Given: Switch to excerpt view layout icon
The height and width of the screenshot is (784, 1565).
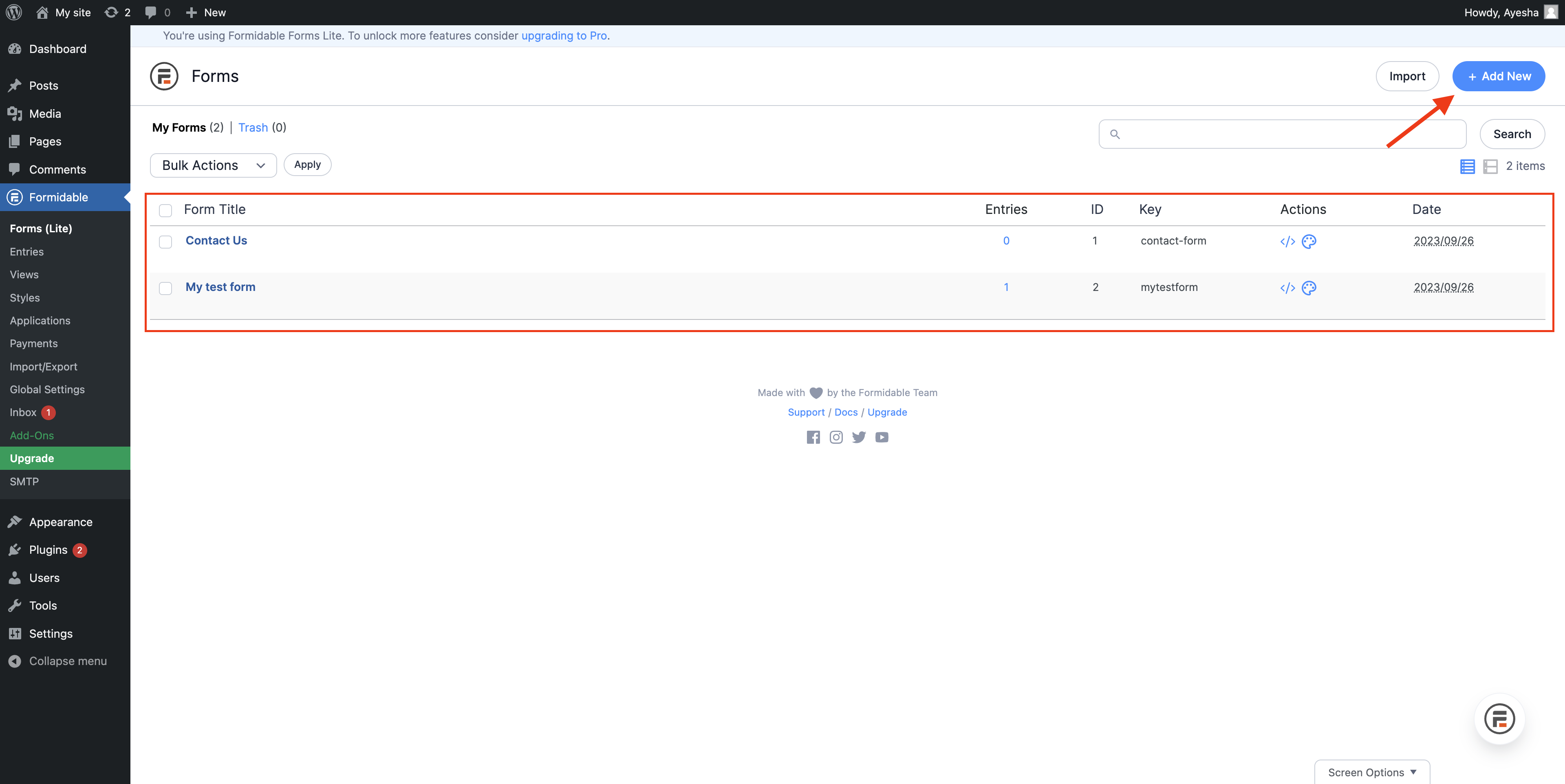Looking at the screenshot, I should 1490,166.
